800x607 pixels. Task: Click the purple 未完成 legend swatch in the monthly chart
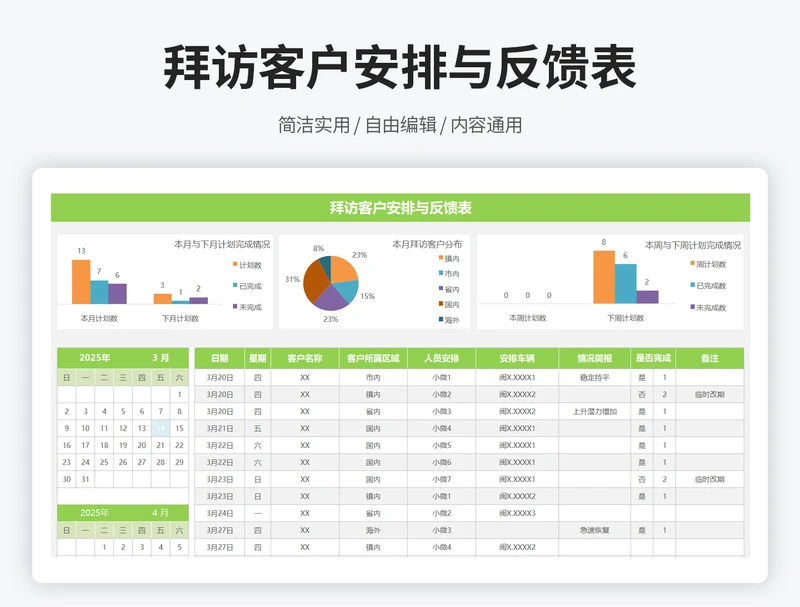point(235,306)
